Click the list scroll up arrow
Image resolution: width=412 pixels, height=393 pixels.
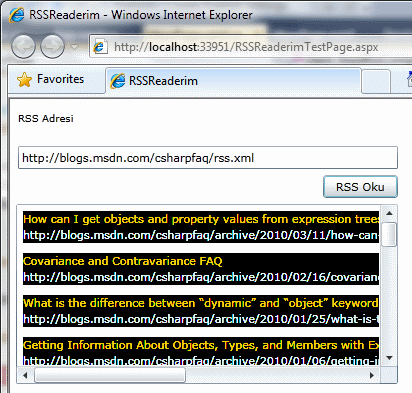[389, 213]
